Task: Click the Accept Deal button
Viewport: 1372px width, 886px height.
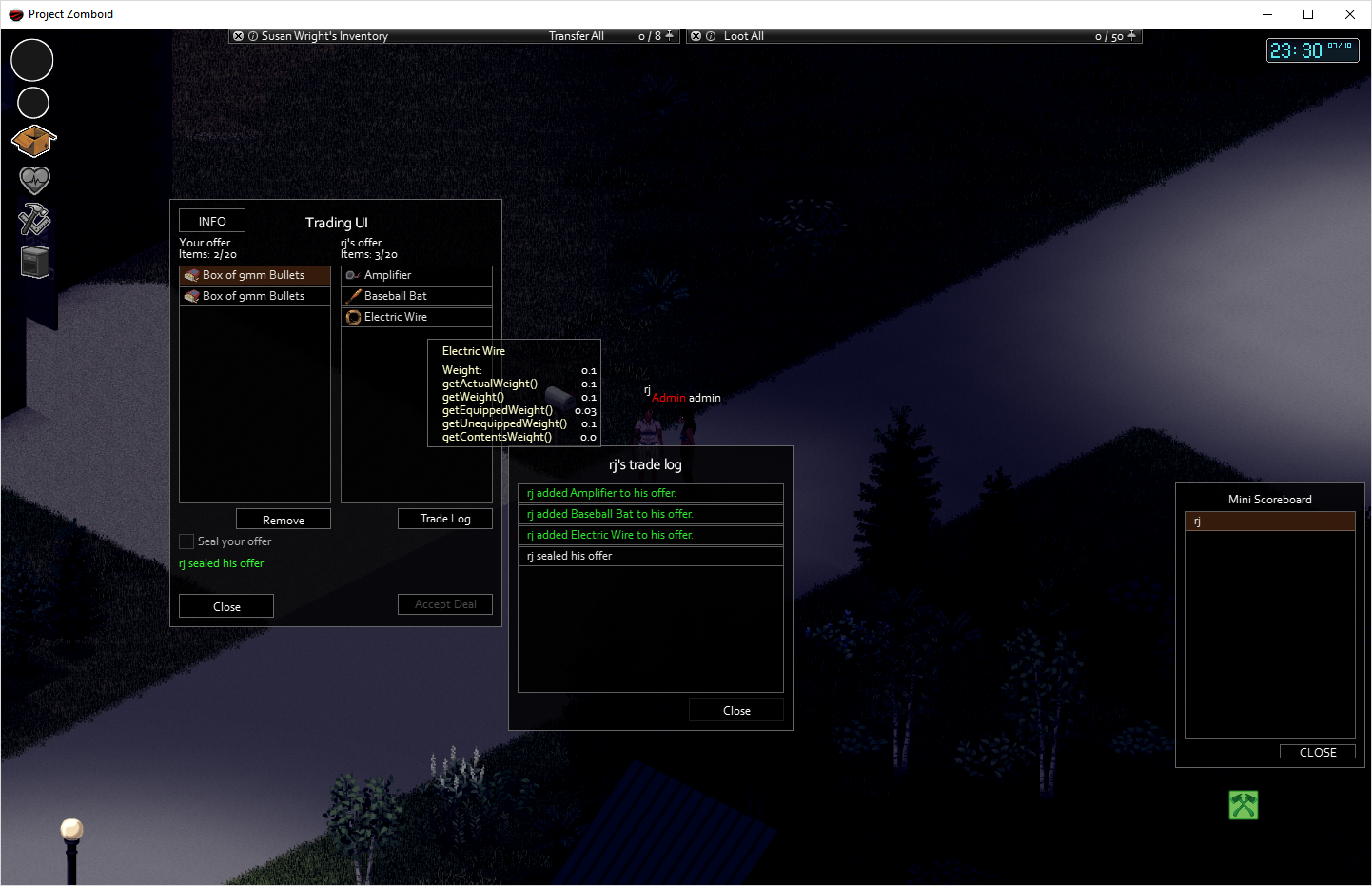Action: (x=445, y=604)
